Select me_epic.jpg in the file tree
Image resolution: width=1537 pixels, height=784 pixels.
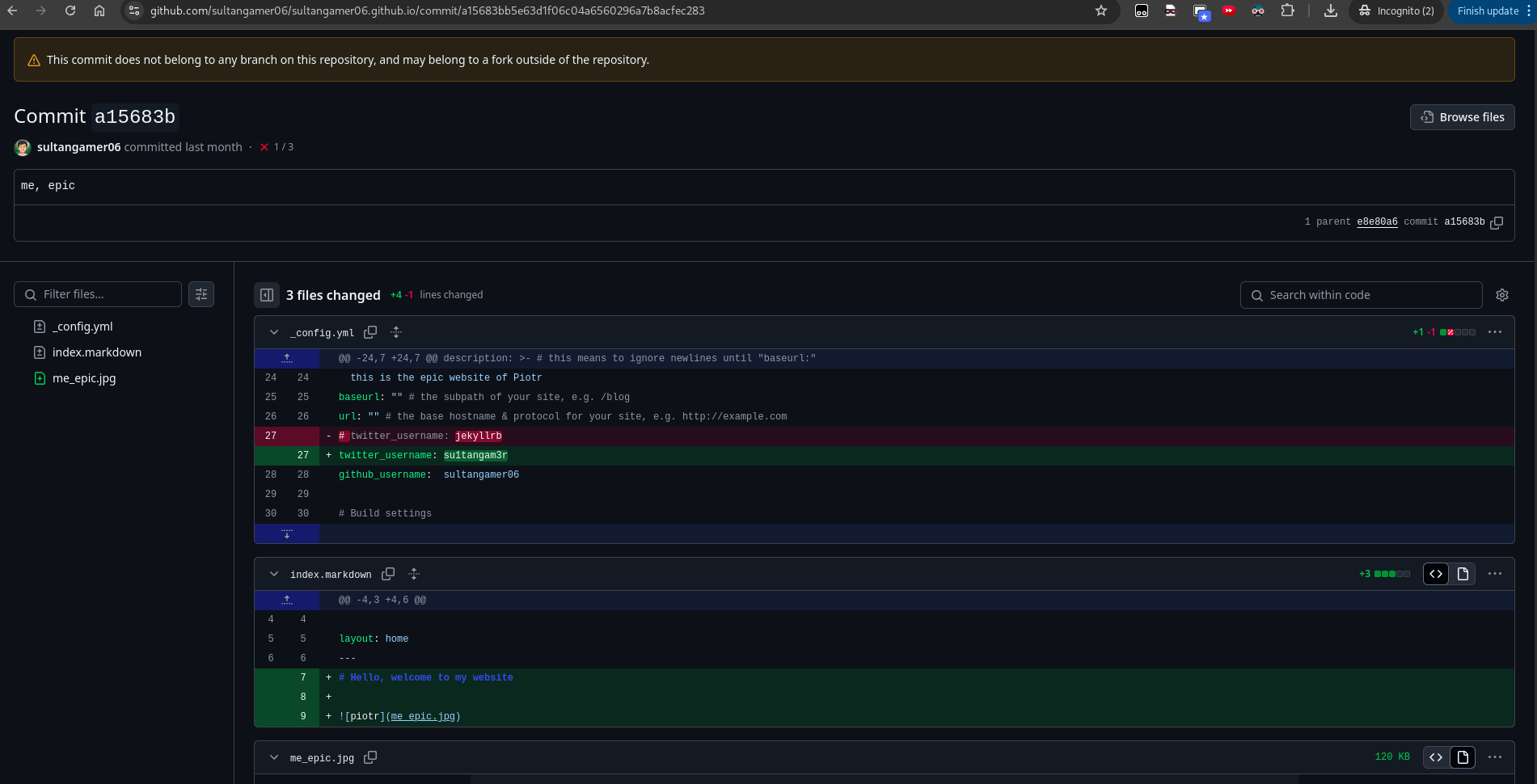84,378
